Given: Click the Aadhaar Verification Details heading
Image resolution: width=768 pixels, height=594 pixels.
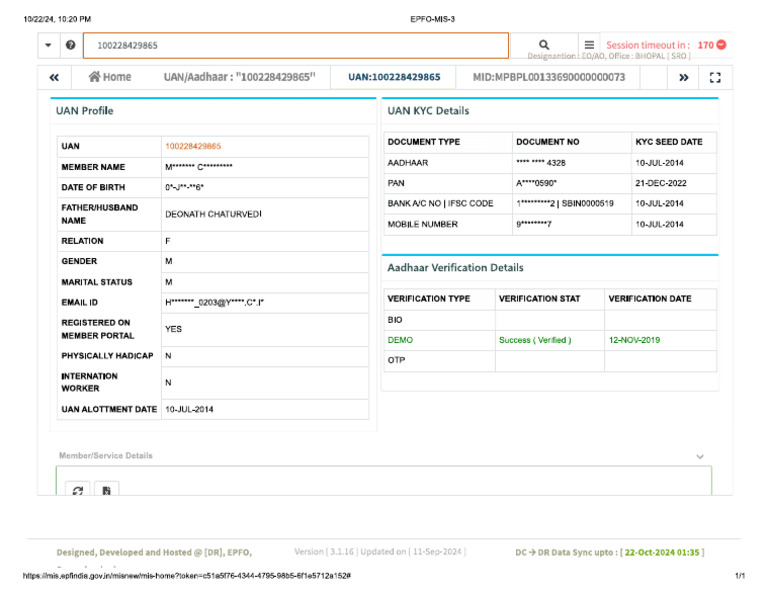Looking at the screenshot, I should tap(455, 267).
